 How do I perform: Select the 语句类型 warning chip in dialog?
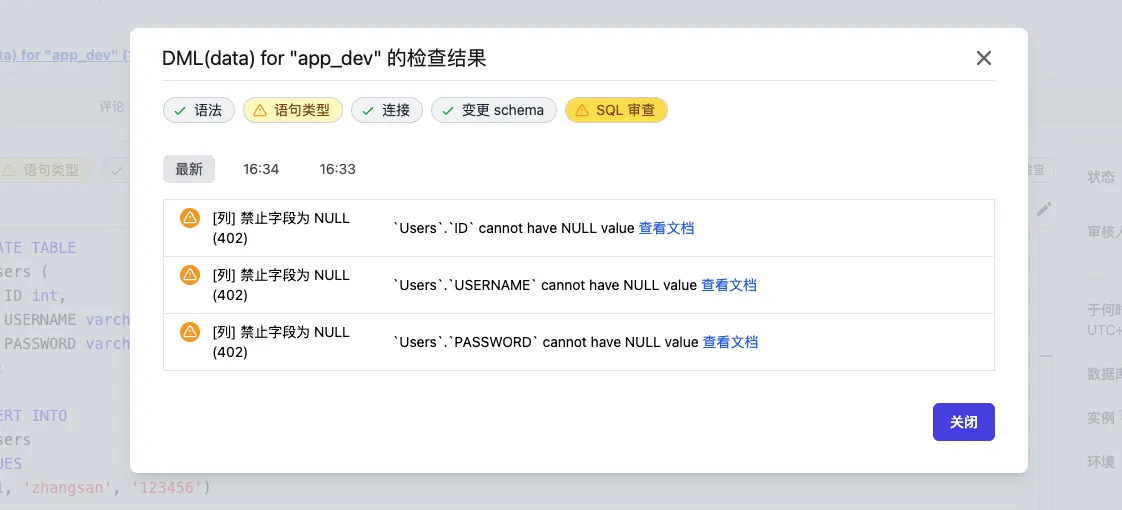click(293, 110)
